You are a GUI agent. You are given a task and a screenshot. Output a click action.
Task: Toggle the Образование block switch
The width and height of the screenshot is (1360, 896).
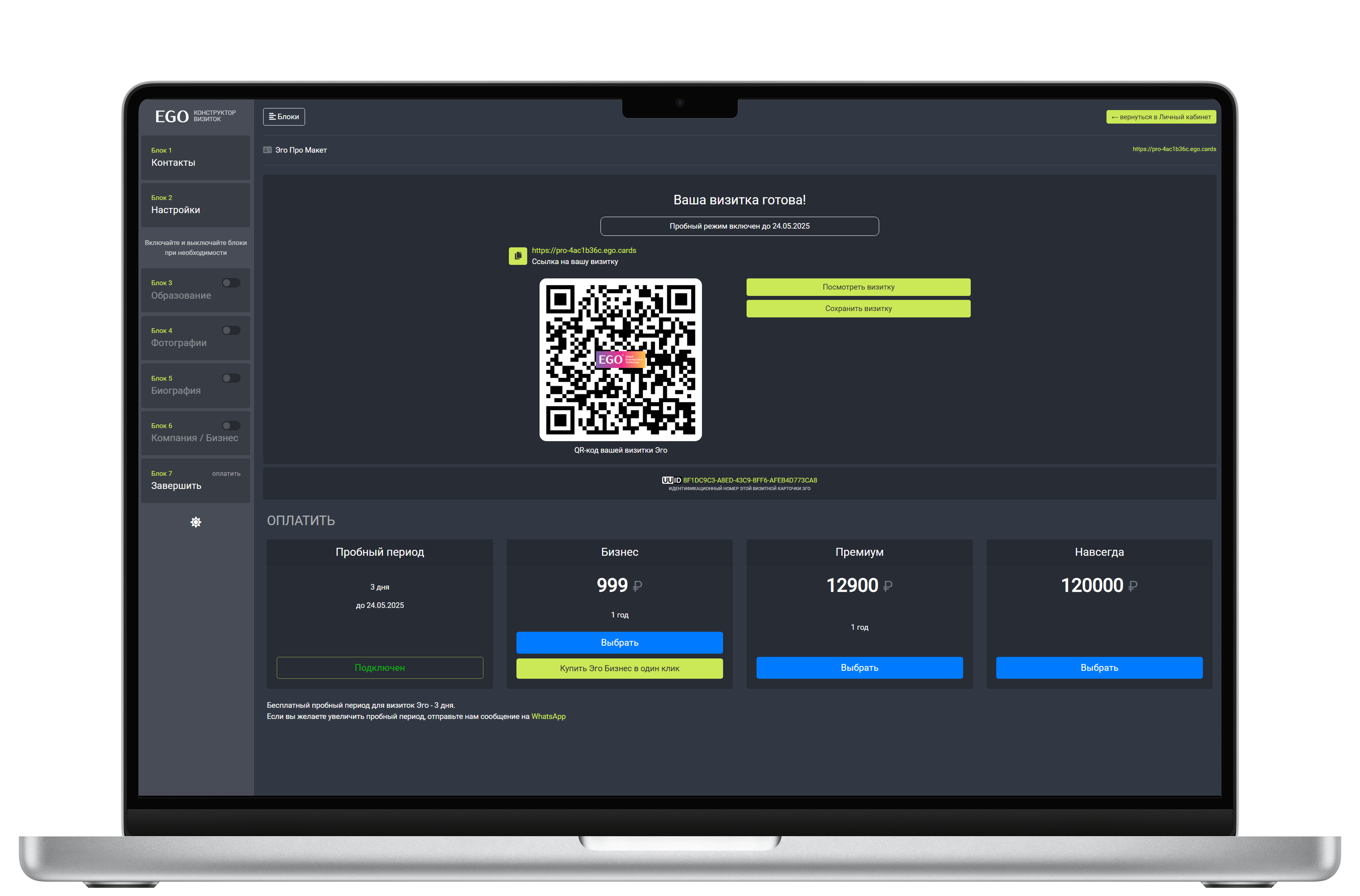231,283
